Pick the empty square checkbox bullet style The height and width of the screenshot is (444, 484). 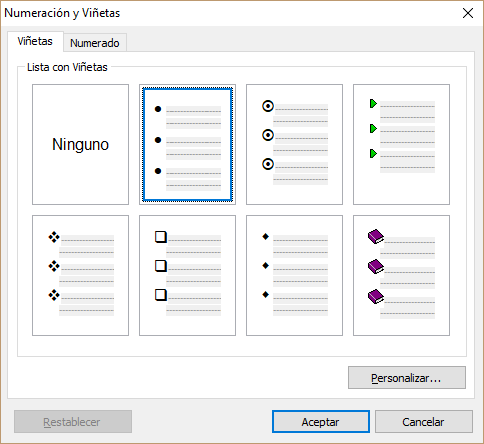187,275
